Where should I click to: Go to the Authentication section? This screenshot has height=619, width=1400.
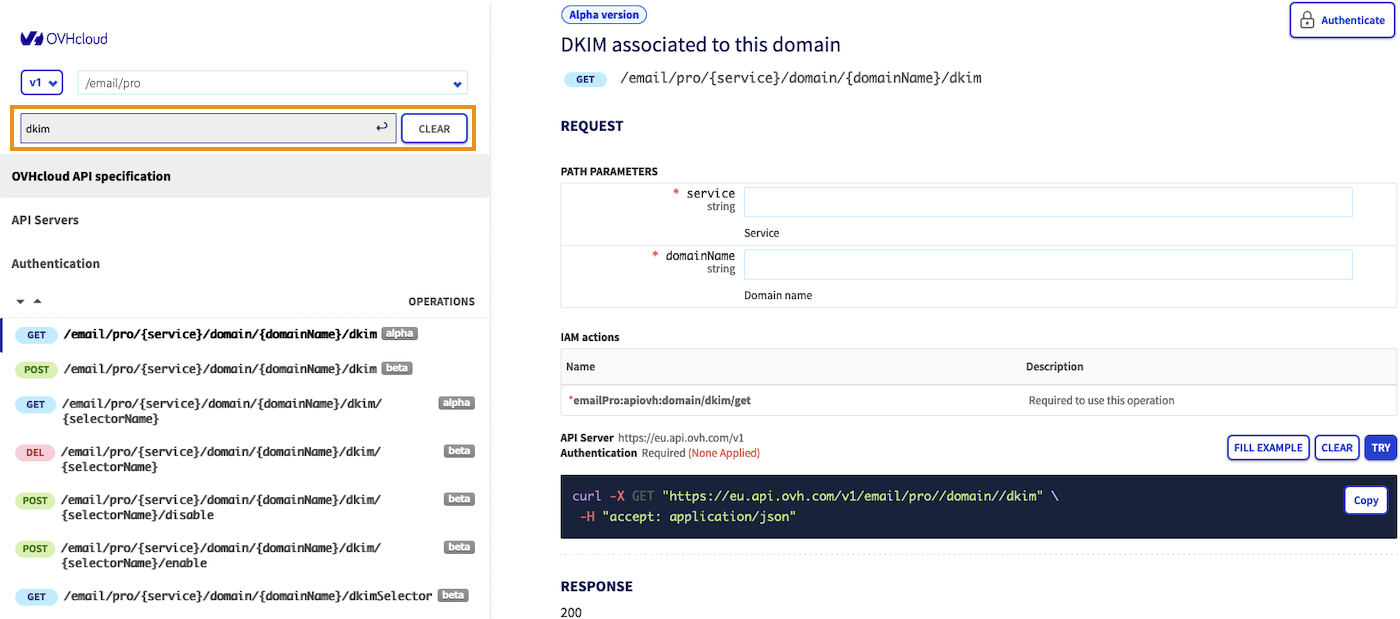coord(56,264)
